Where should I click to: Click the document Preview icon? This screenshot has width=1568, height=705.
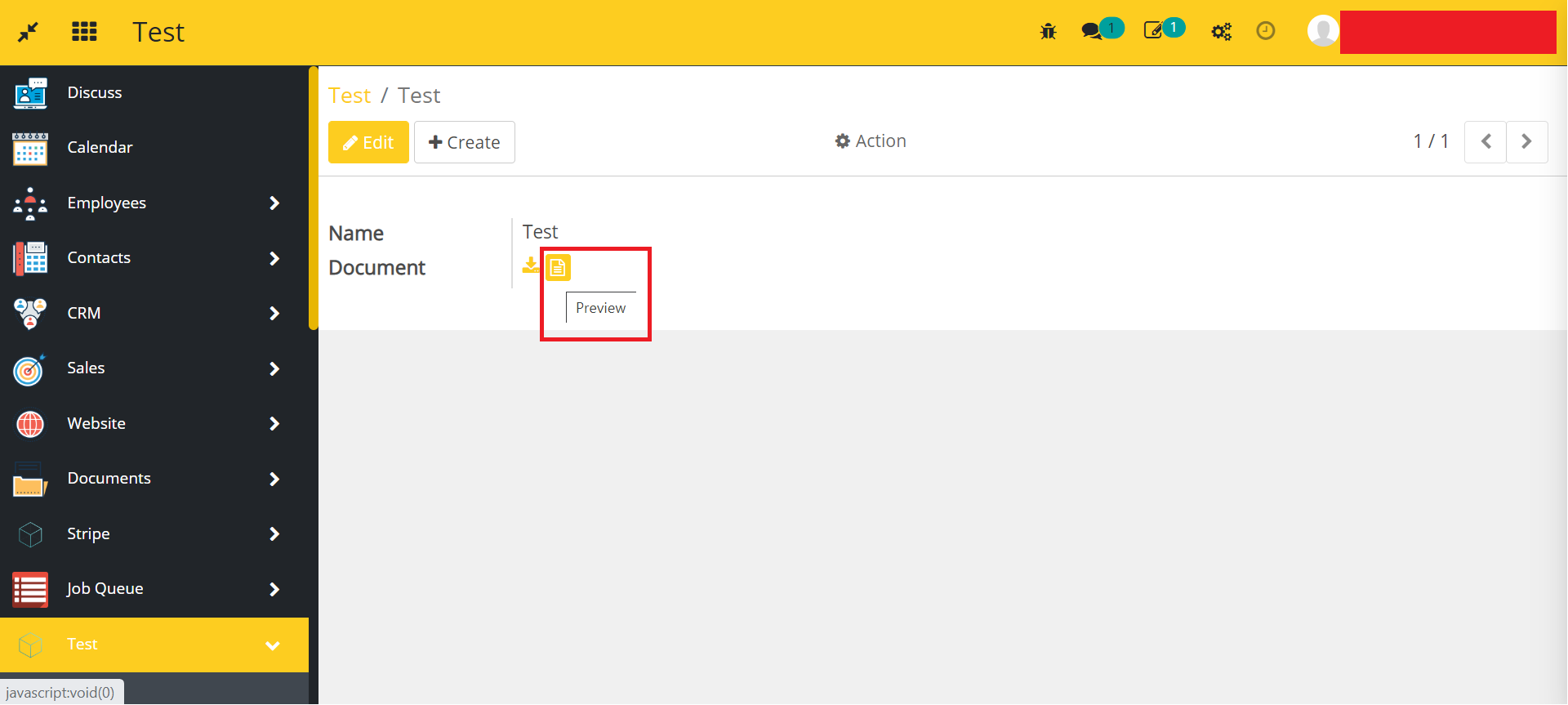(x=558, y=267)
